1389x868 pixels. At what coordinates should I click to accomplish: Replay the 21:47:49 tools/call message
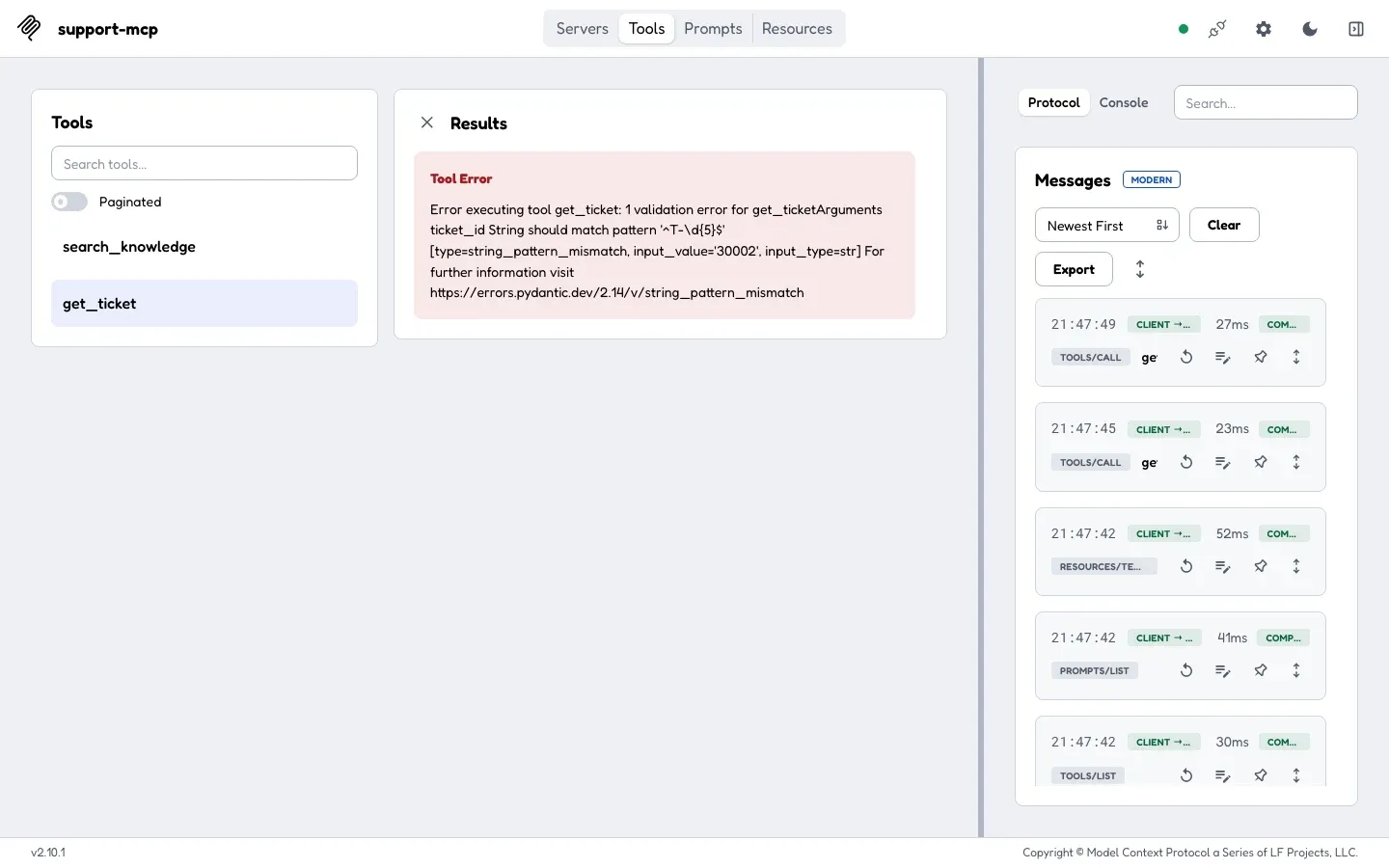tap(1186, 357)
